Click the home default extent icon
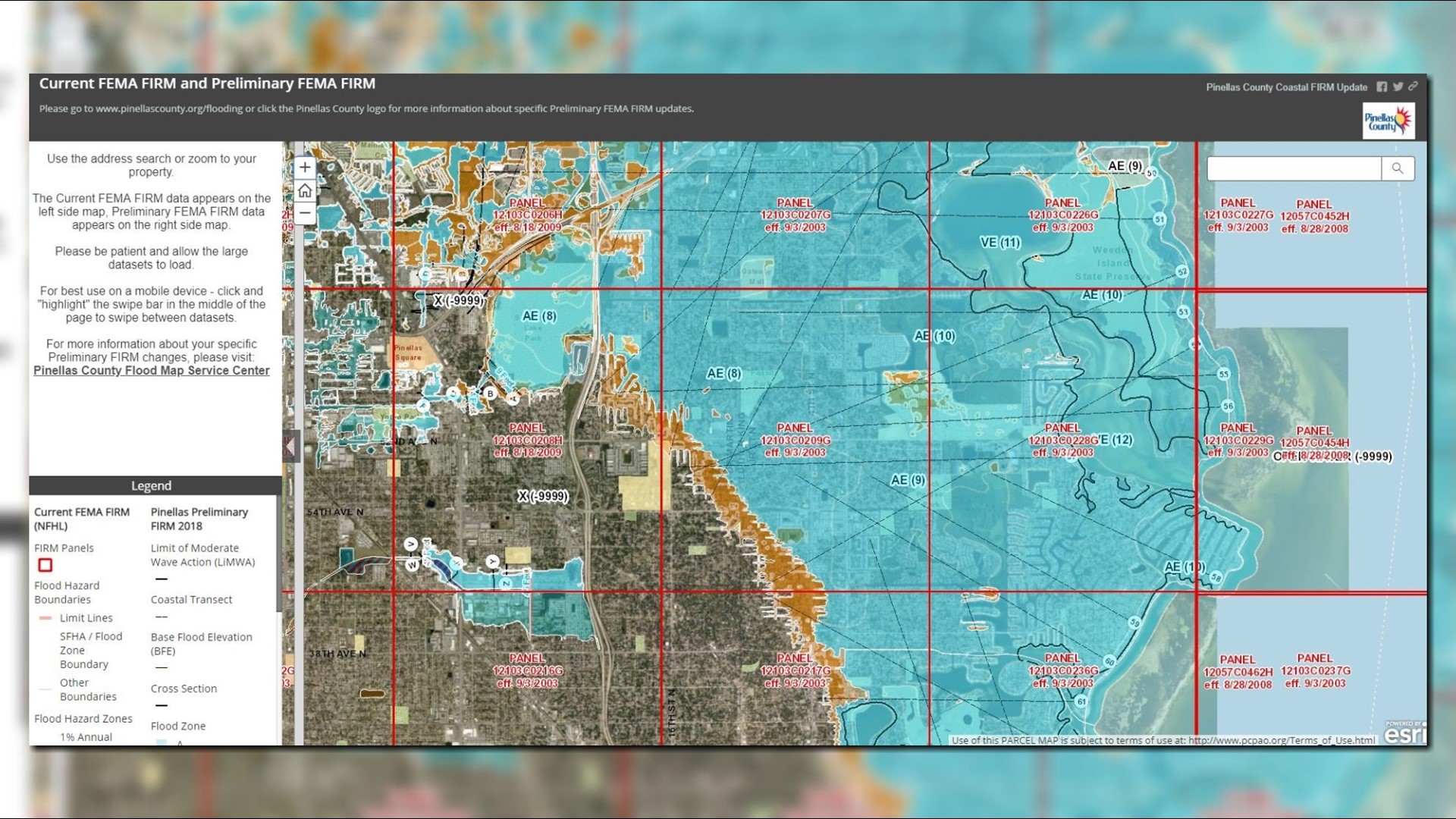The width and height of the screenshot is (1456, 819). coord(304,191)
